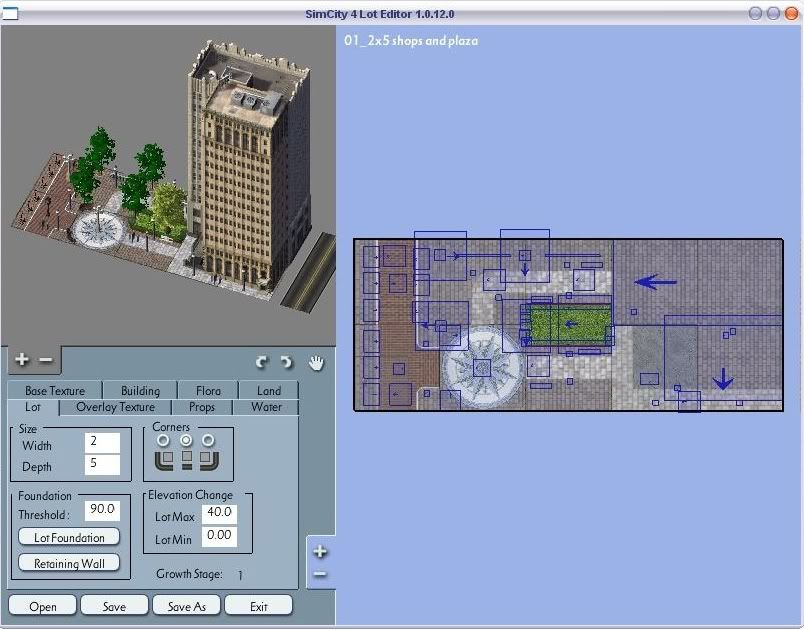This screenshot has height=630, width=804.
Task: Click the Lot Max elevation field
Action: tap(219, 514)
